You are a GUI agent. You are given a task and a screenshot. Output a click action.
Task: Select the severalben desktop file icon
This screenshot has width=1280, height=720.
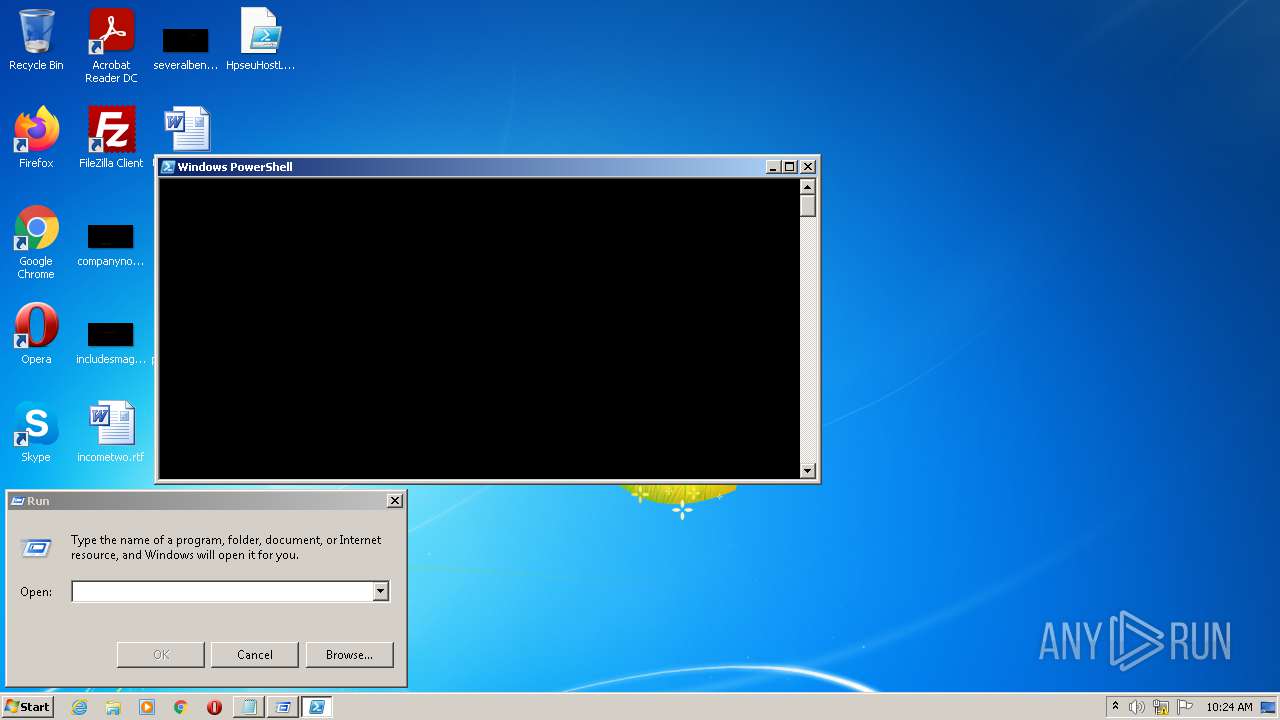click(x=185, y=46)
